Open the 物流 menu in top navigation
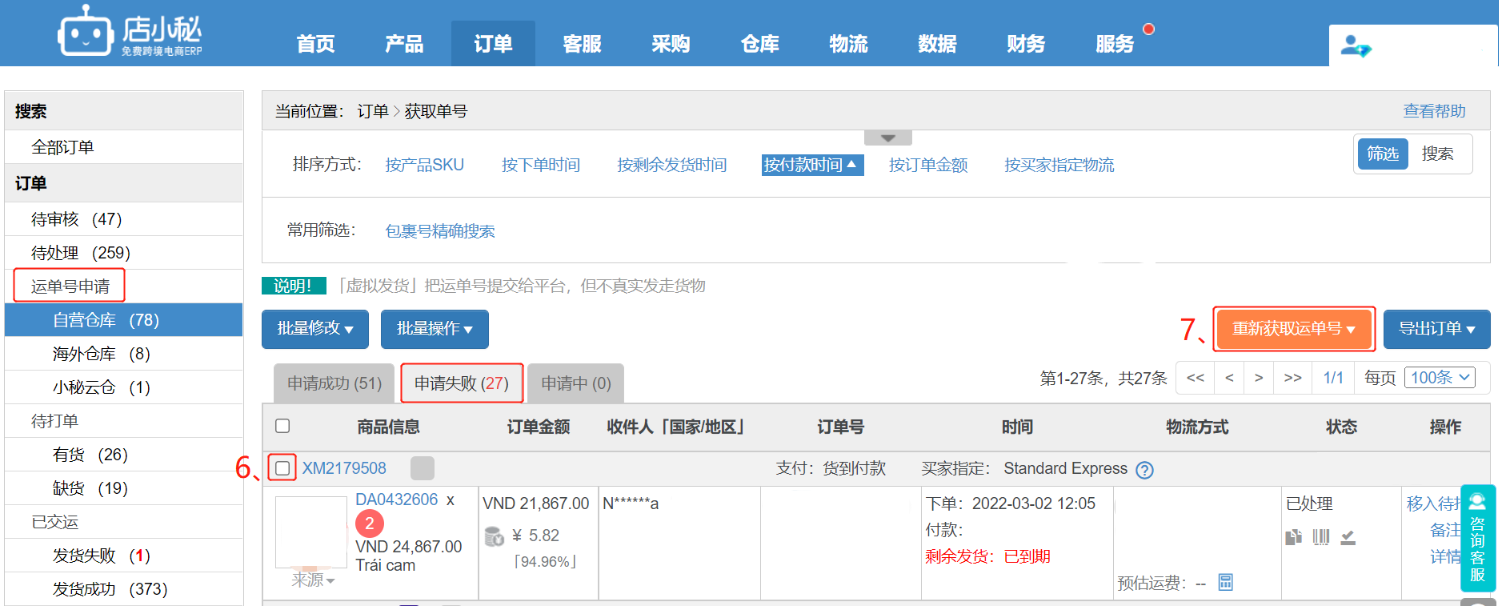Viewport: 1499px width, 606px height. coord(848,44)
